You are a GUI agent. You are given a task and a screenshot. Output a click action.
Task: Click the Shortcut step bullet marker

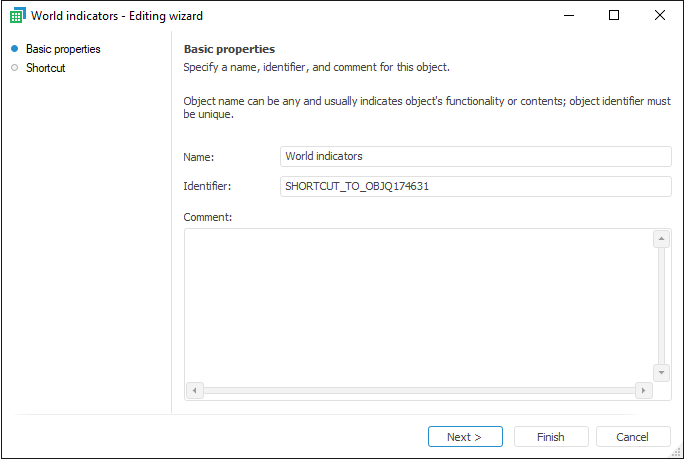(x=14, y=68)
